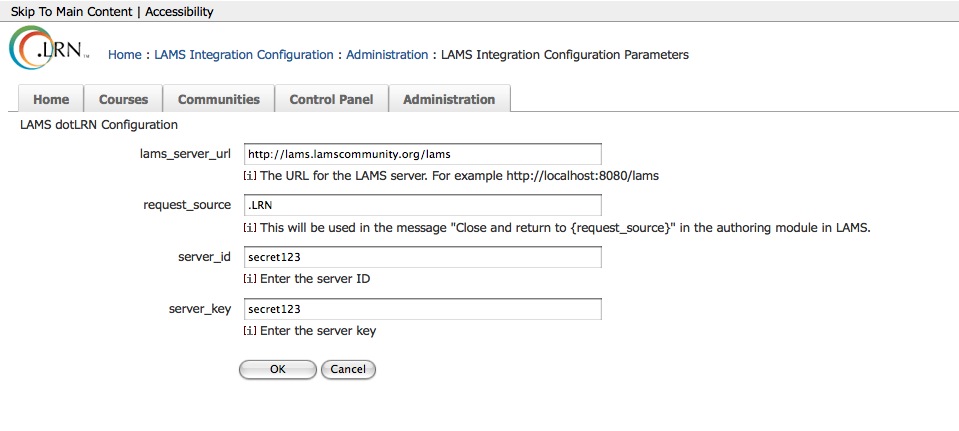This screenshot has height=431, width=959.
Task: Open the Accessibility link
Action: (x=179, y=12)
